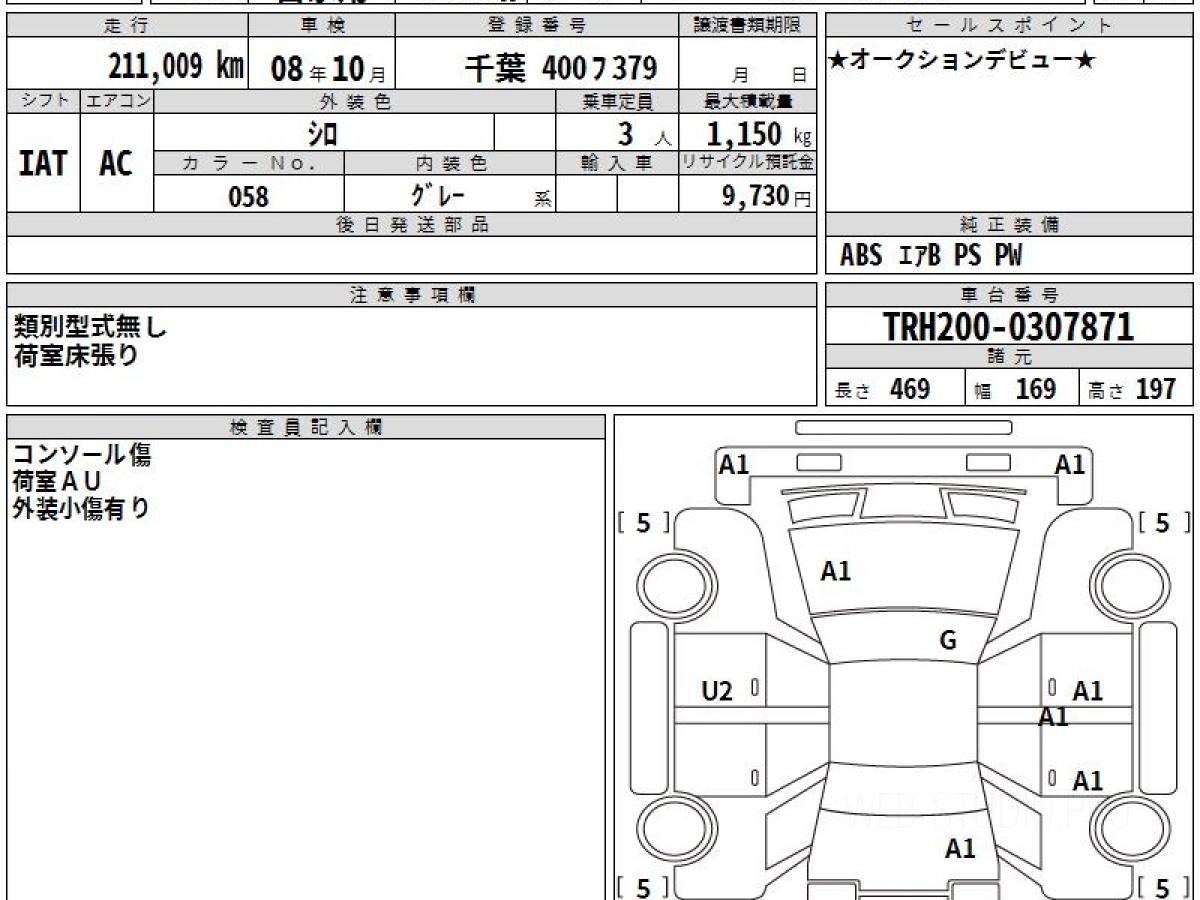Select the A1 mark on the hood
Viewport: 1200px width, 900px height.
[x=835, y=571]
